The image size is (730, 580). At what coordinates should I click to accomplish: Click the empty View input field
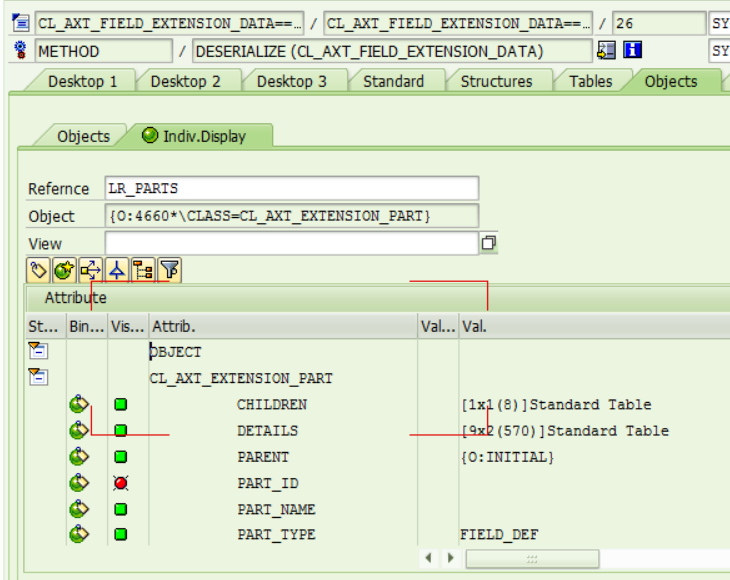click(x=291, y=243)
